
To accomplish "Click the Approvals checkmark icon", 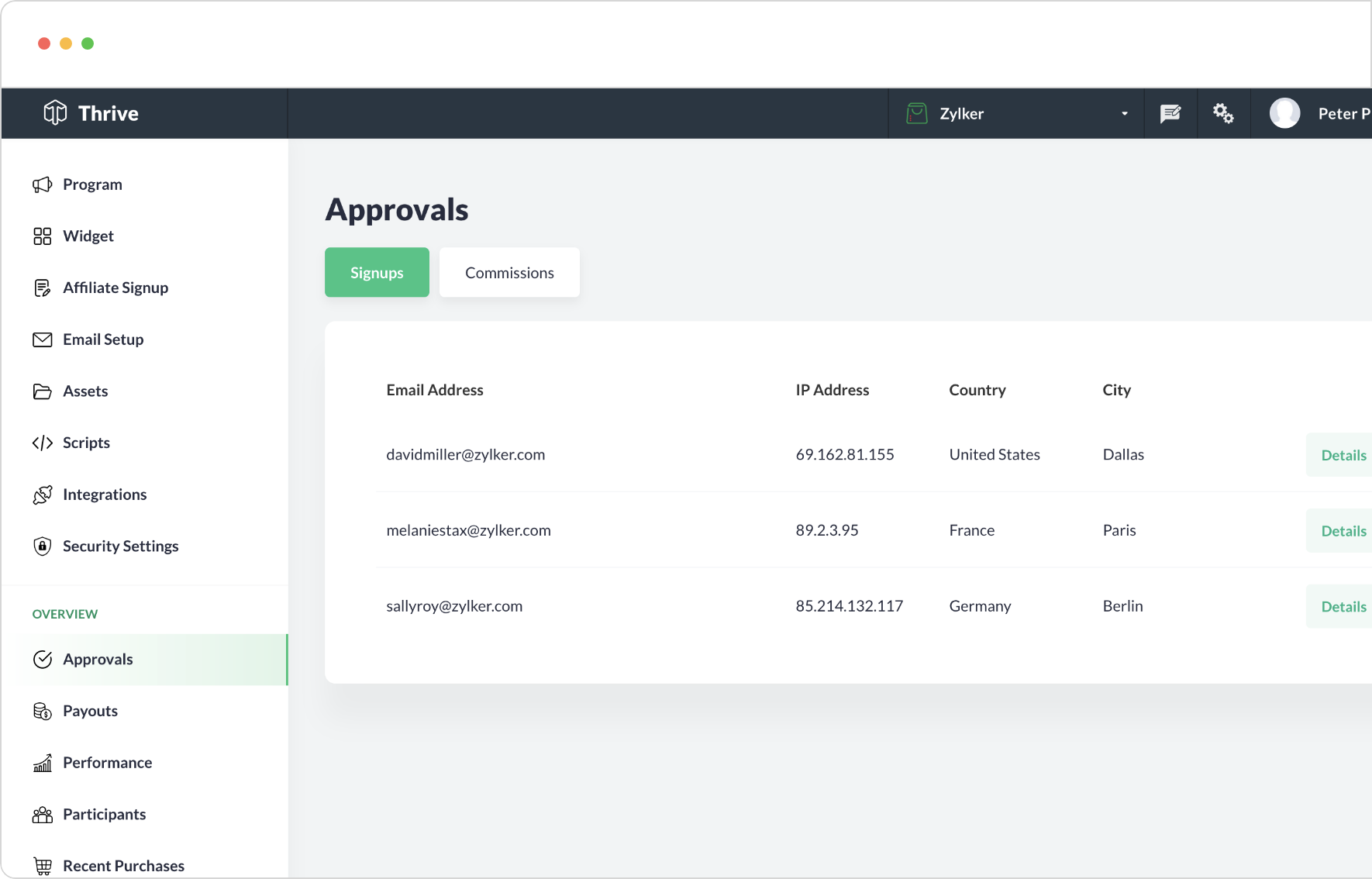I will 43,660.
